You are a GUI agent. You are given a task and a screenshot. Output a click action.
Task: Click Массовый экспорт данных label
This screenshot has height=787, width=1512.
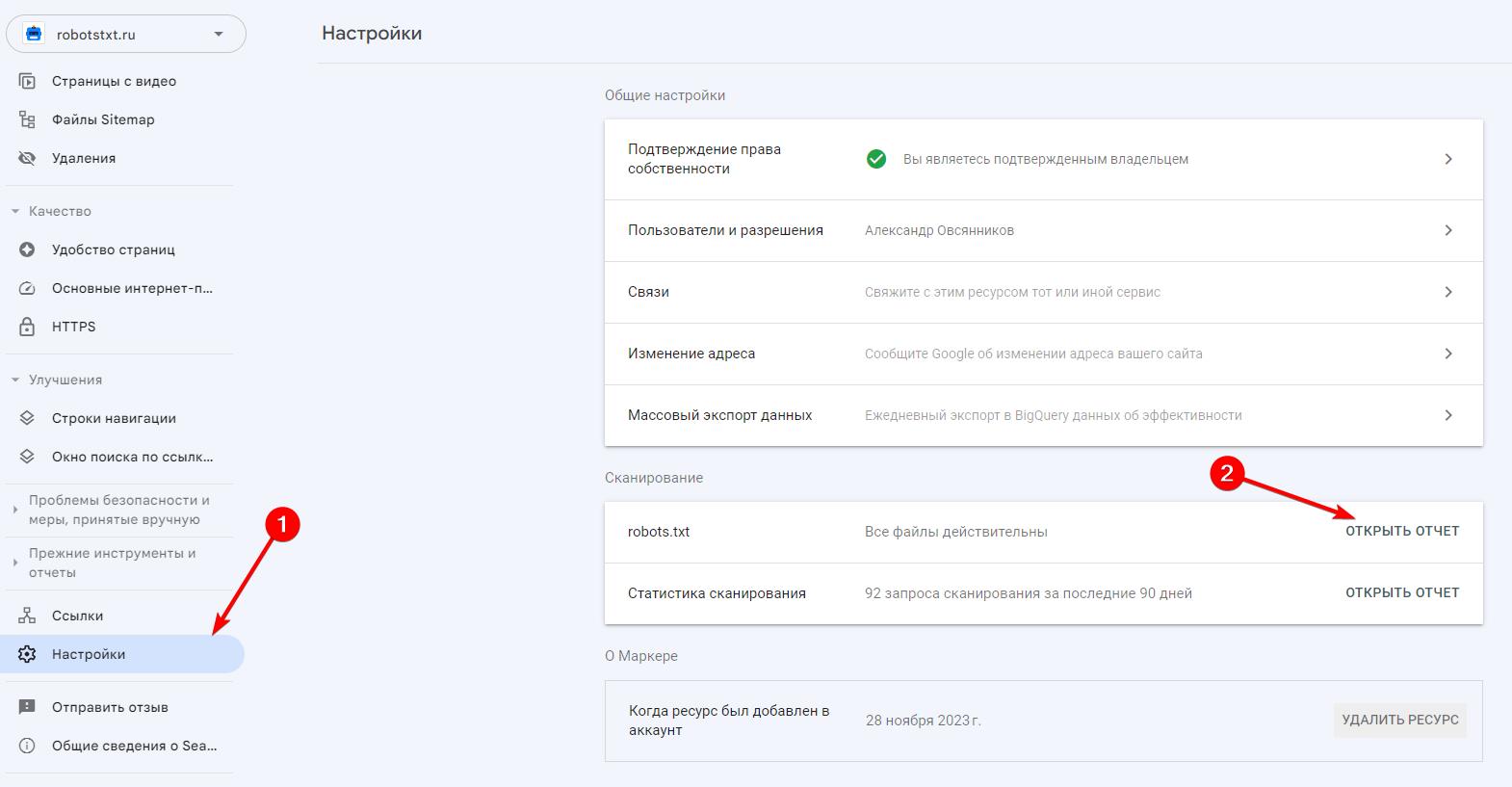[719, 415]
